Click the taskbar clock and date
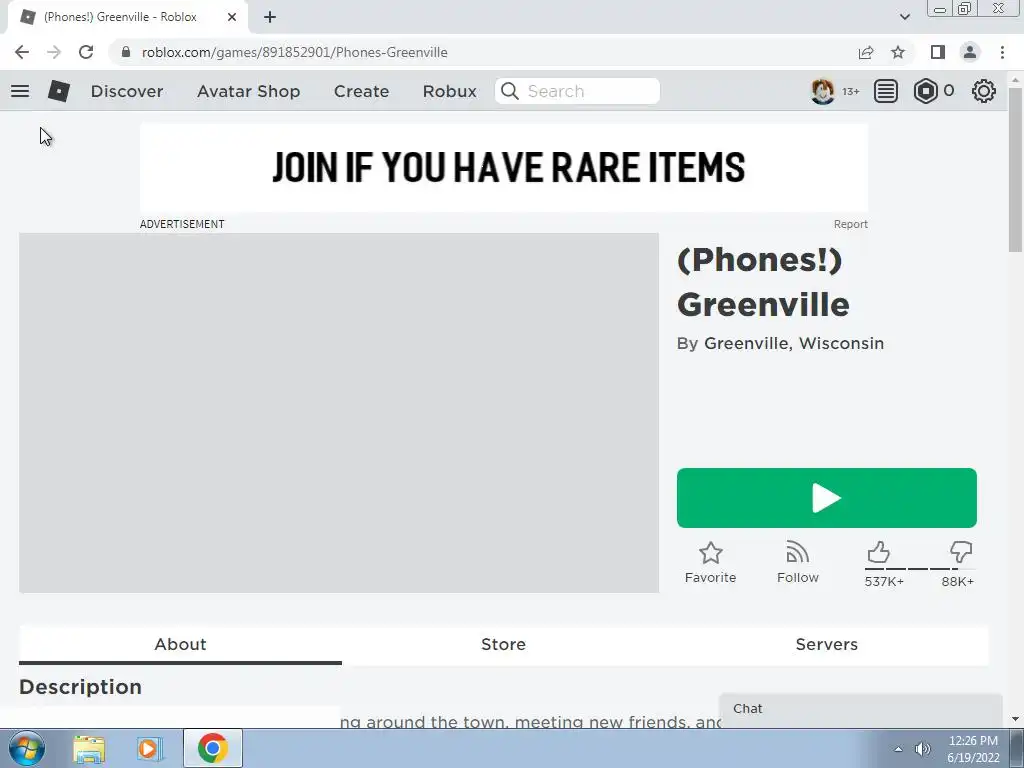This screenshot has width=1024, height=768. click(x=973, y=749)
